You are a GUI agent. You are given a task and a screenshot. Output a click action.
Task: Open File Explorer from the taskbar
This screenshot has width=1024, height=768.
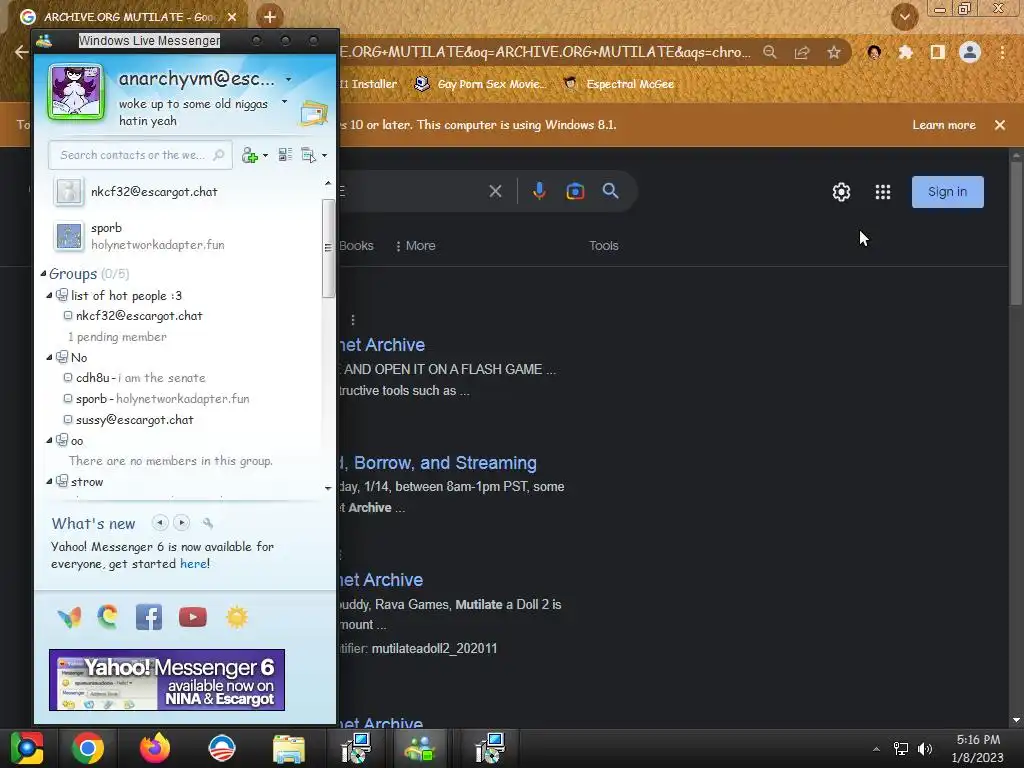pos(289,748)
